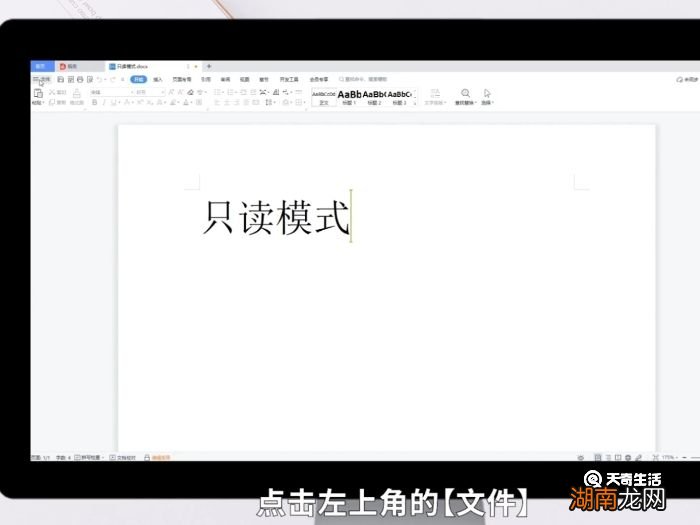Switch to the 首页 tab in title bar
The image size is (700, 525).
point(41,66)
